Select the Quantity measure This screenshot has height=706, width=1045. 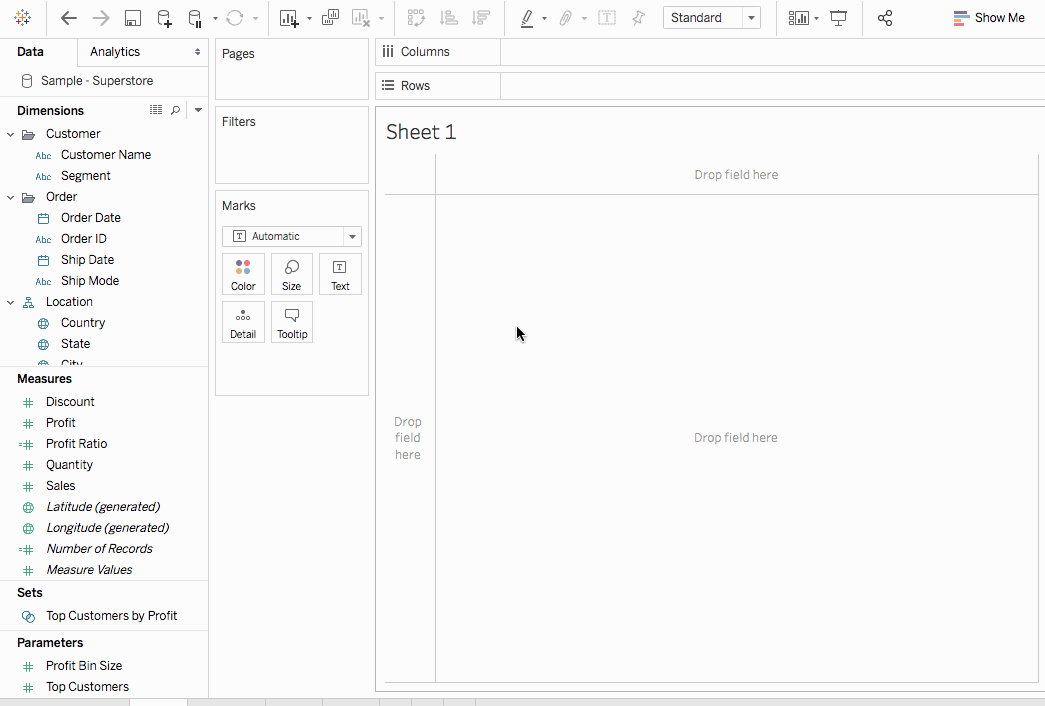tap(69, 465)
